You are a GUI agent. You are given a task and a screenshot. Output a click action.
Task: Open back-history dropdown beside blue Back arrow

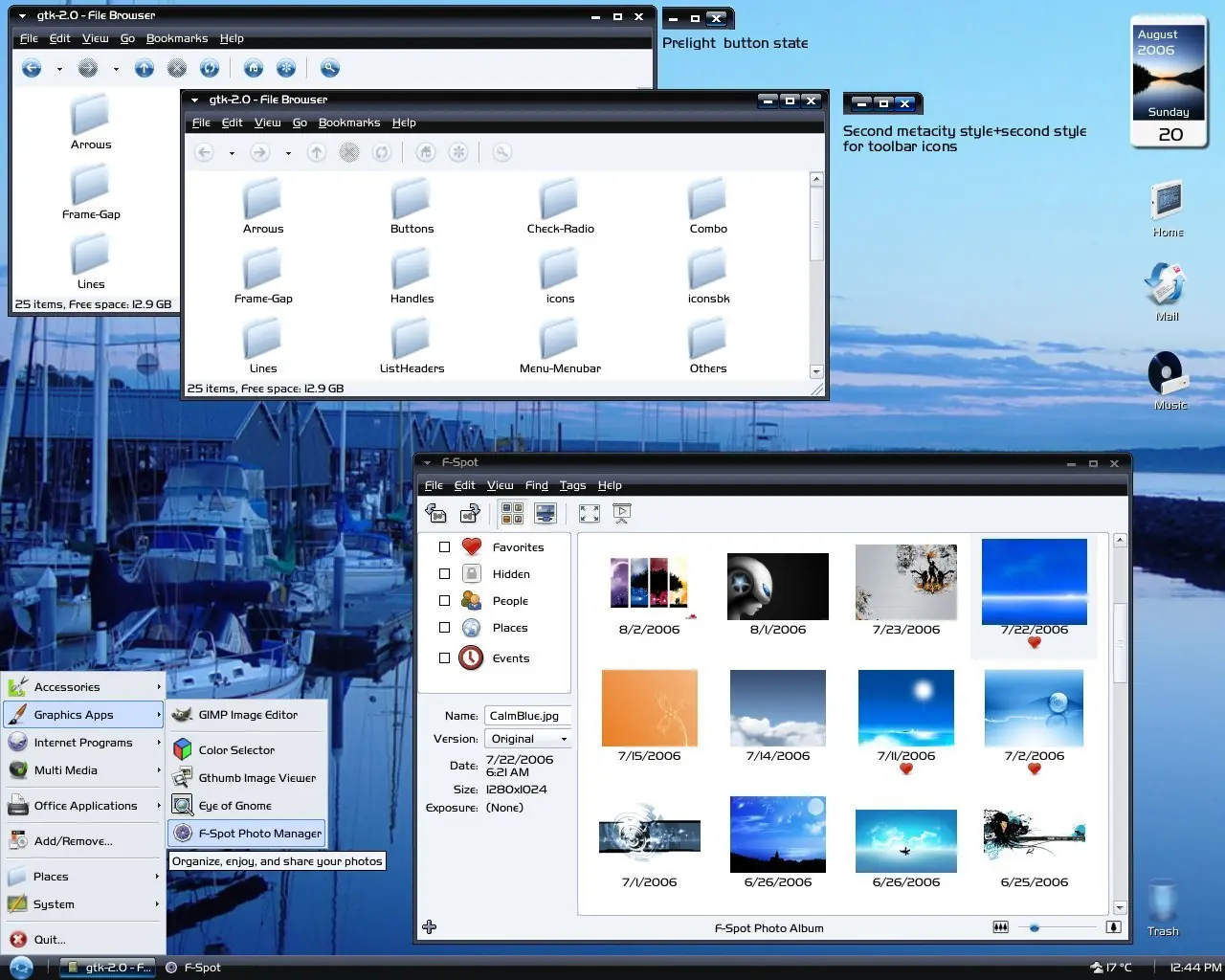[59, 69]
